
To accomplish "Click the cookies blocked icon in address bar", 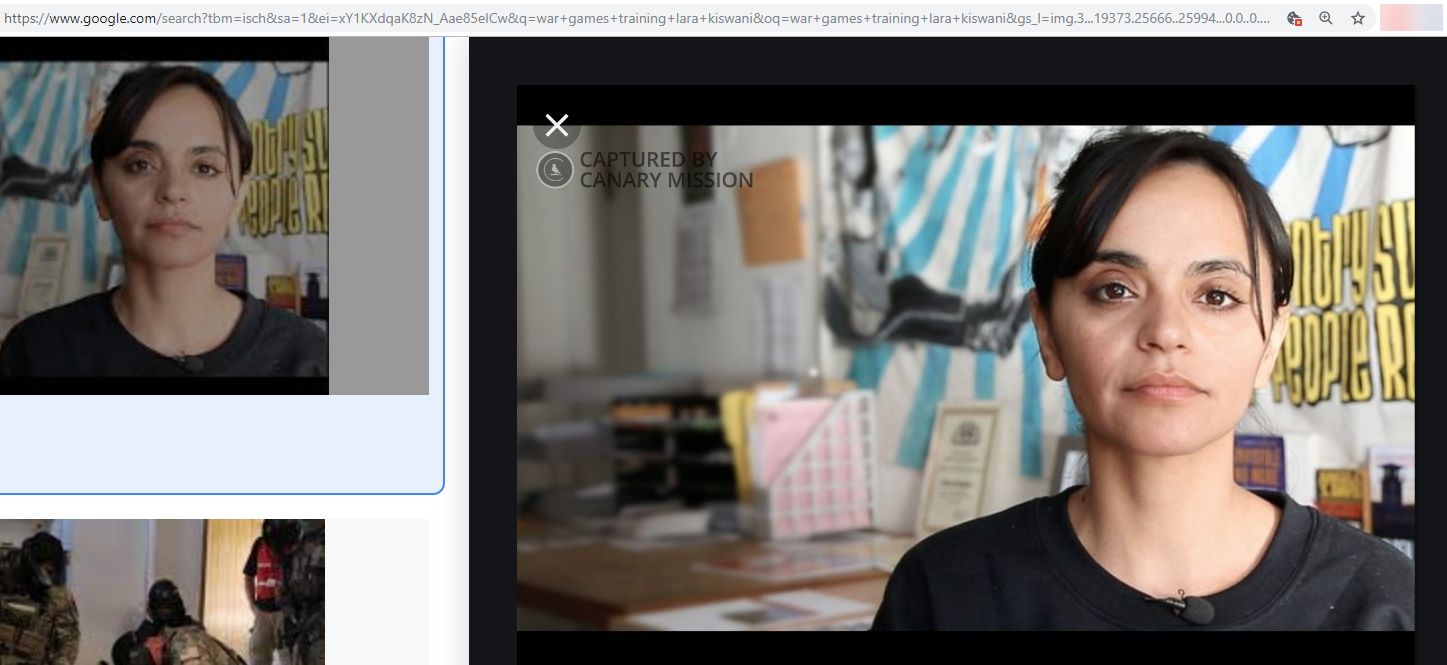I will [1294, 18].
